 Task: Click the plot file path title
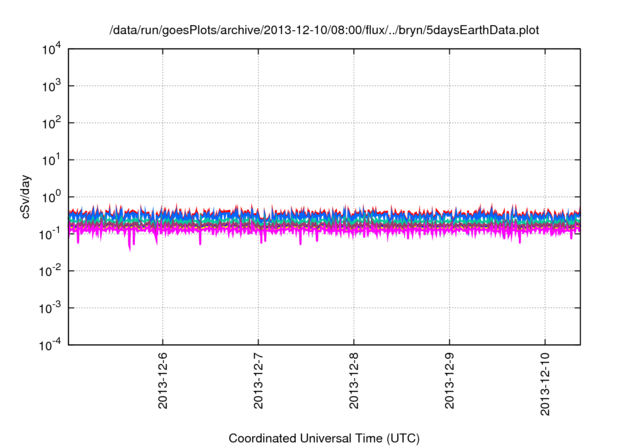click(x=324, y=30)
